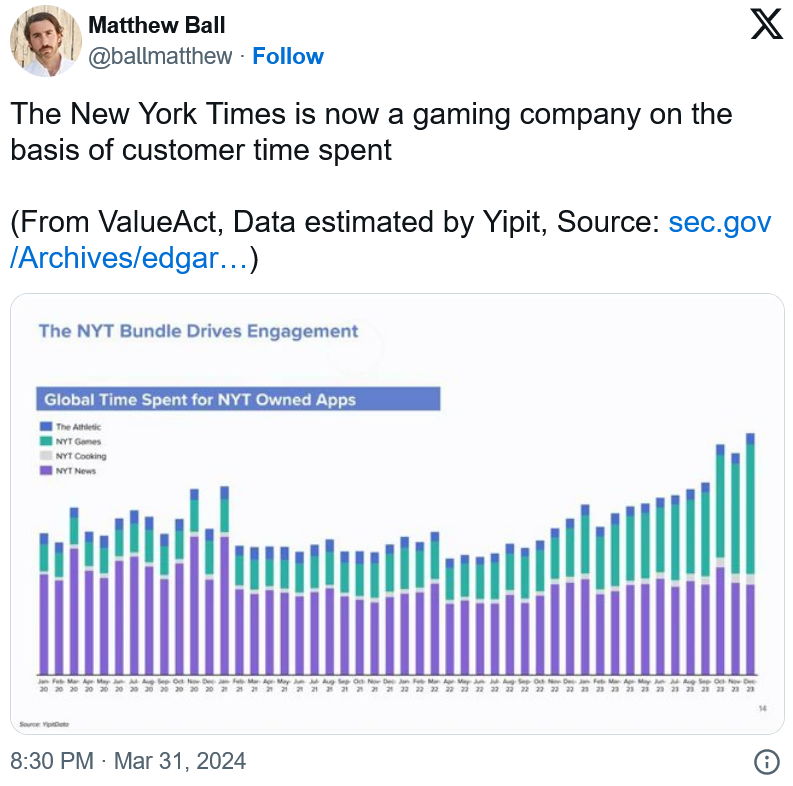Click the tallest Dec 23 bar in chart

pos(751,554)
